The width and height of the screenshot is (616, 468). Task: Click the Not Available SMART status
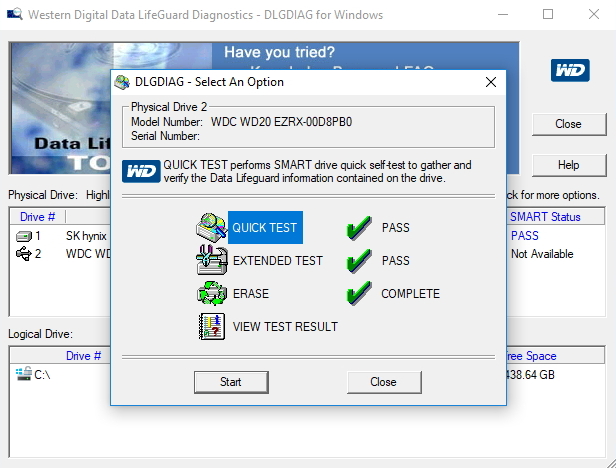point(542,254)
